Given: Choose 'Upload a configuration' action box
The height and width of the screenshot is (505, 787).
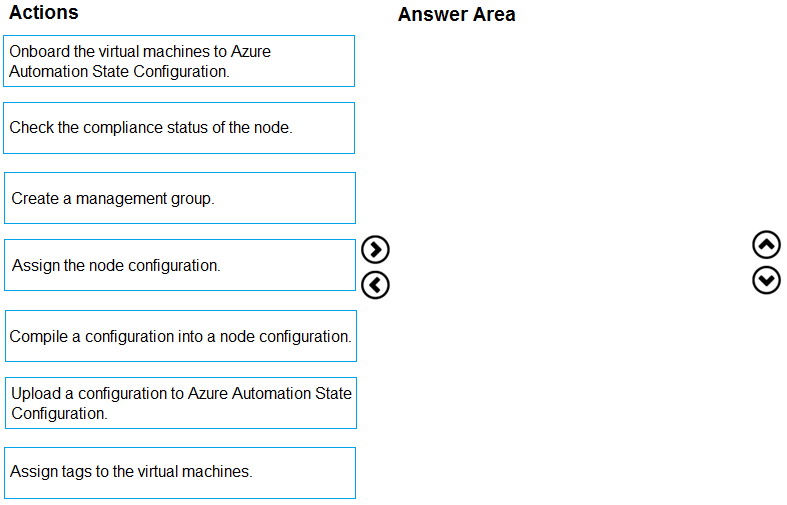Looking at the screenshot, I should click(180, 403).
